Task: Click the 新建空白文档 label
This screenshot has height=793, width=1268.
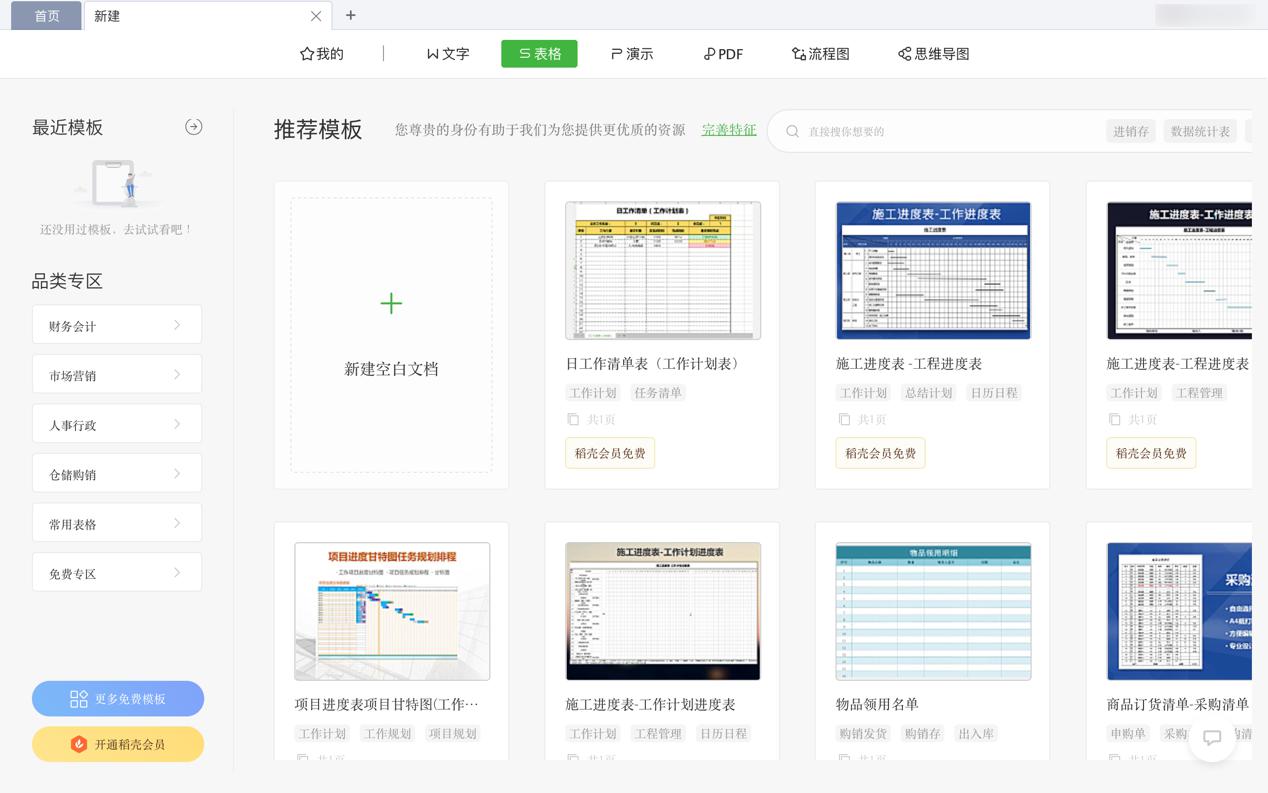Action: pos(391,369)
